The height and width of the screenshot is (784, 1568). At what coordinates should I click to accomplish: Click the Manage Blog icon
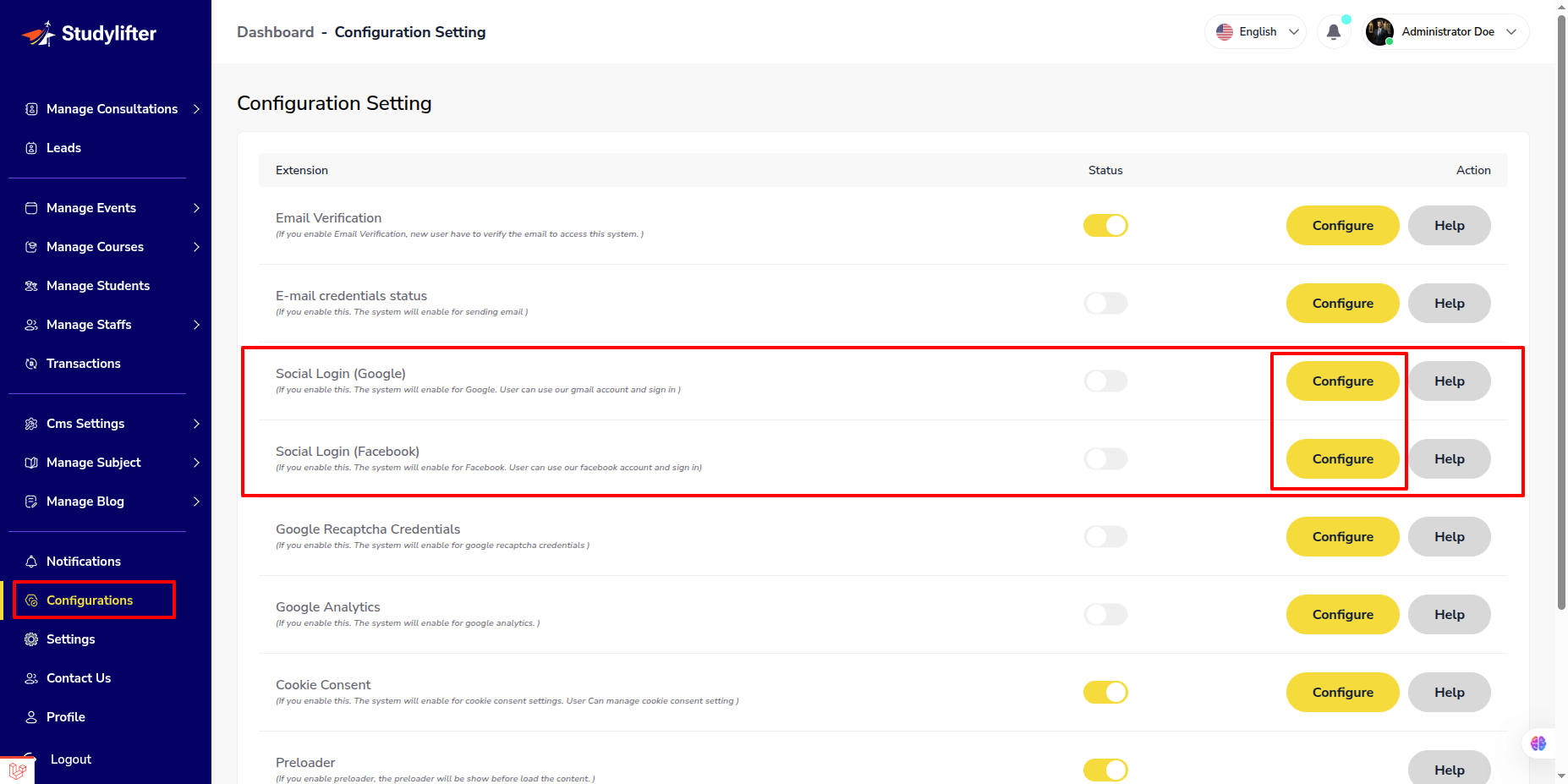[x=31, y=502]
